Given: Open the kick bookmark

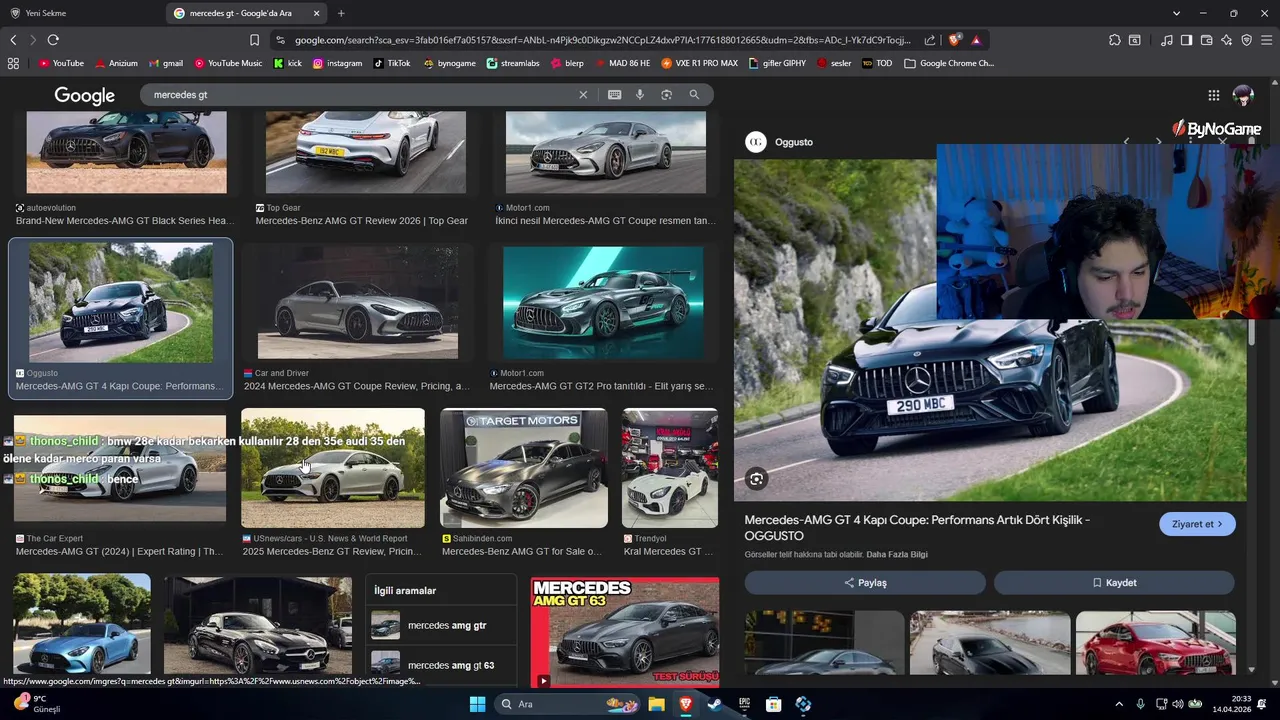Looking at the screenshot, I should 287,63.
